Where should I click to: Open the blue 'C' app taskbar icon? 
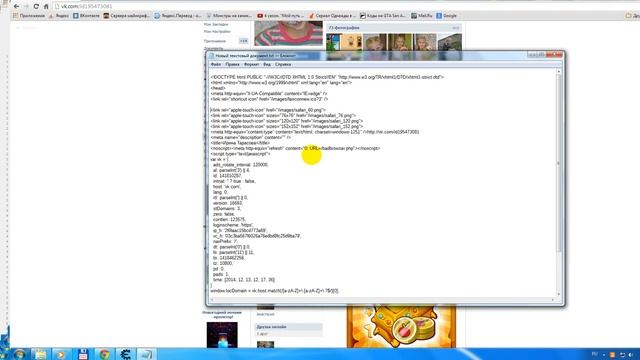[x=125, y=354]
